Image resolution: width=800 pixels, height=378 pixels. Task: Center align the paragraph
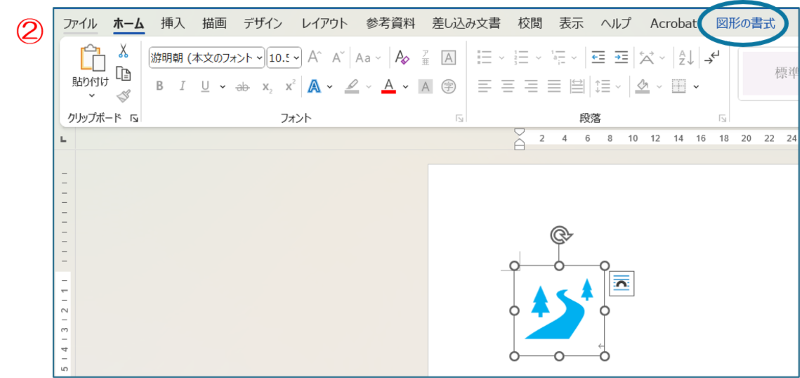pos(508,87)
